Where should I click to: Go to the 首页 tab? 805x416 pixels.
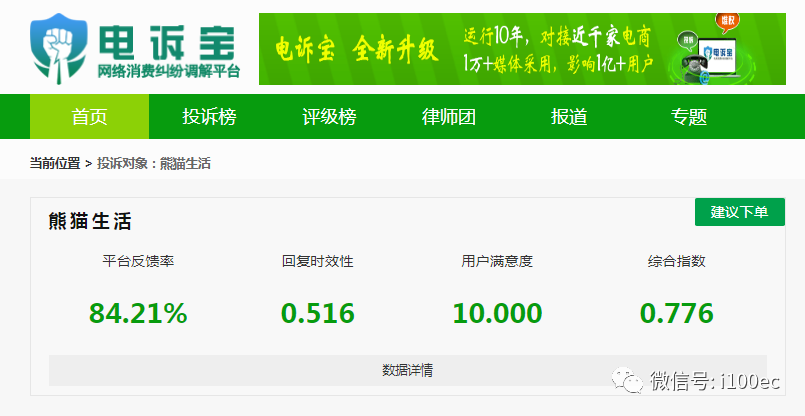point(89,117)
